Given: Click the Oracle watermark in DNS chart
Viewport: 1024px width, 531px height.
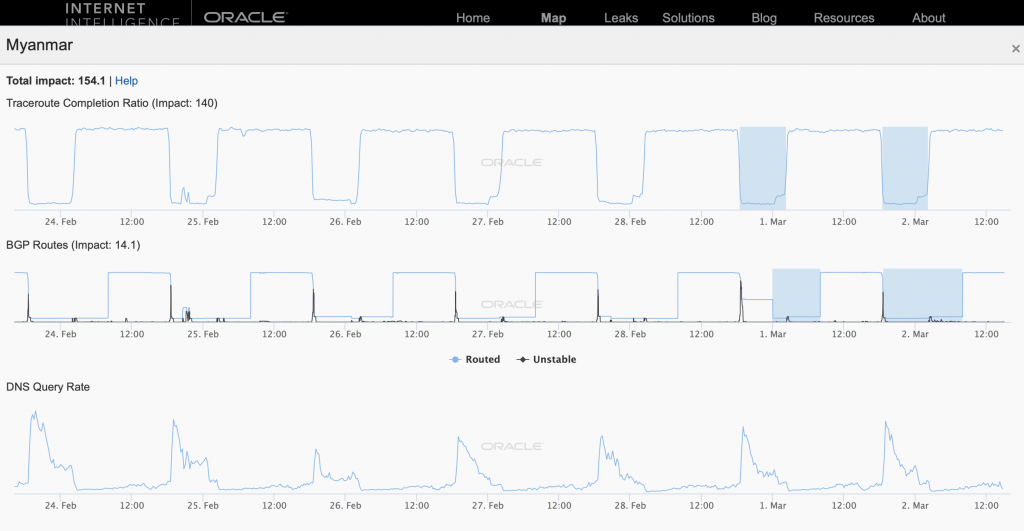Looking at the screenshot, I should coord(512,446).
